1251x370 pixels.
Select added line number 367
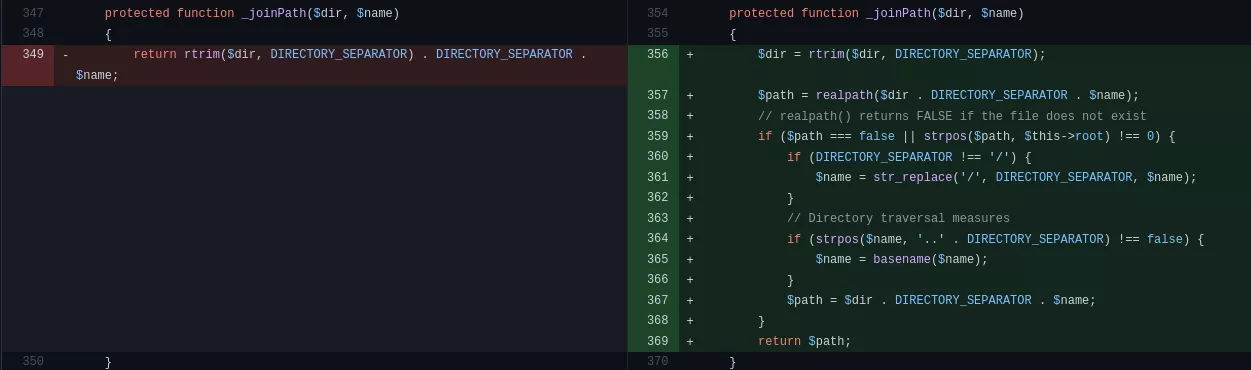tap(657, 300)
